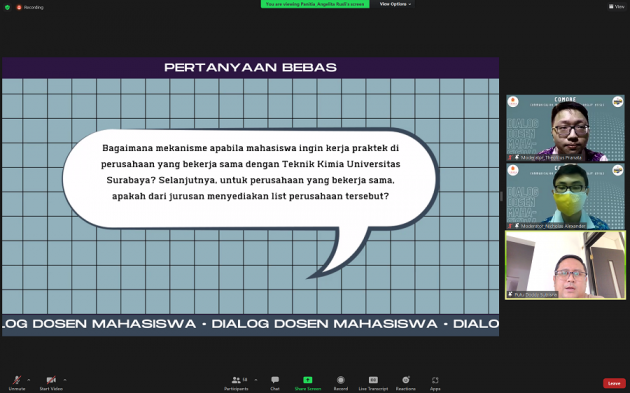The image size is (630, 393).
Task: Expand video options arrow beside Start Video
Action: pos(65,379)
